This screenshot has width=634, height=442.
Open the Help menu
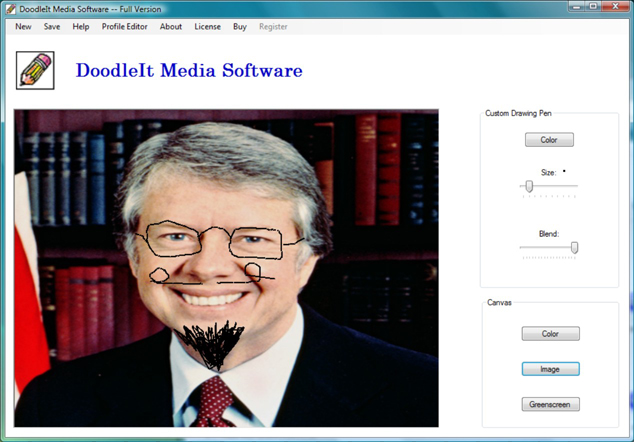pyautogui.click(x=80, y=27)
